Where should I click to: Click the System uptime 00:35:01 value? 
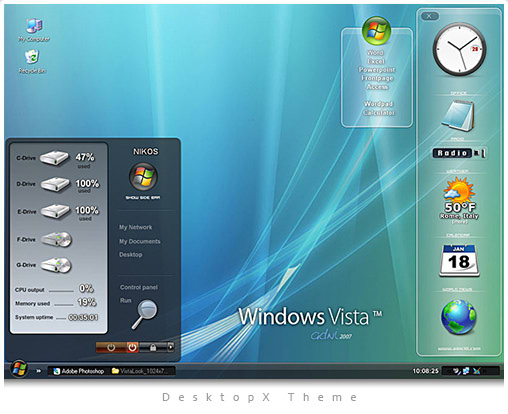(x=83, y=317)
